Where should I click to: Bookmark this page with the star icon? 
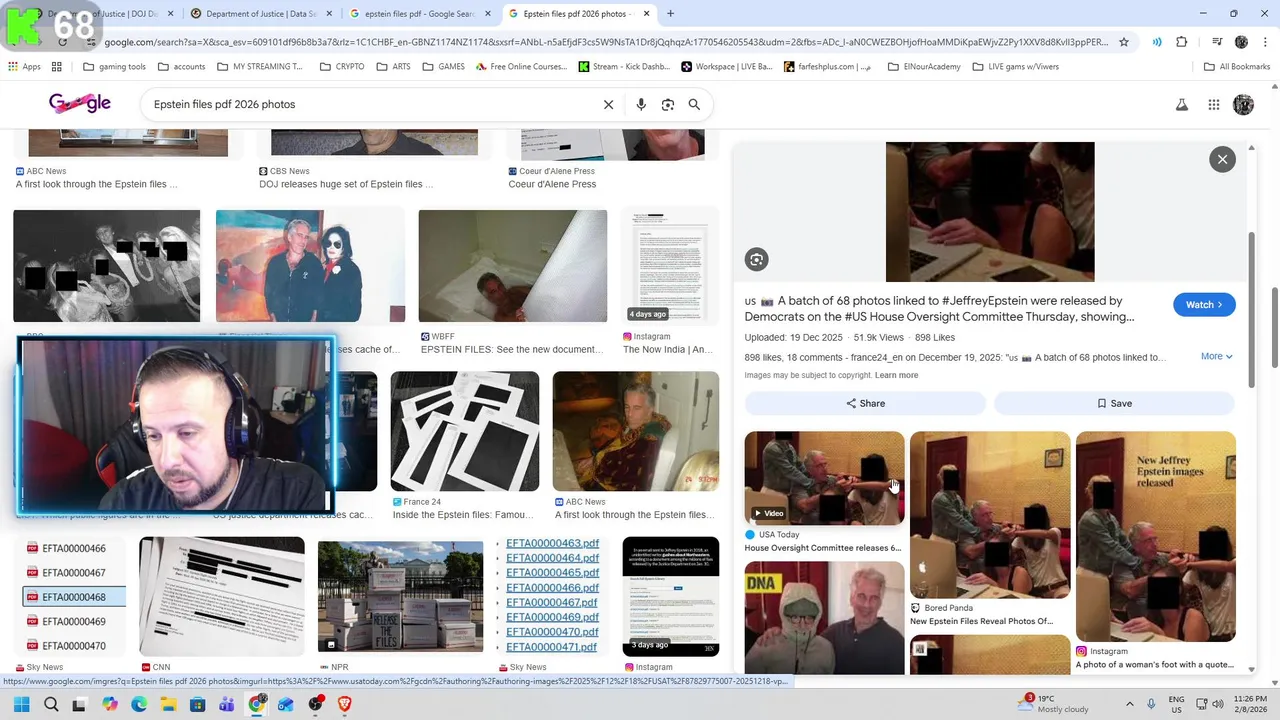(1124, 42)
